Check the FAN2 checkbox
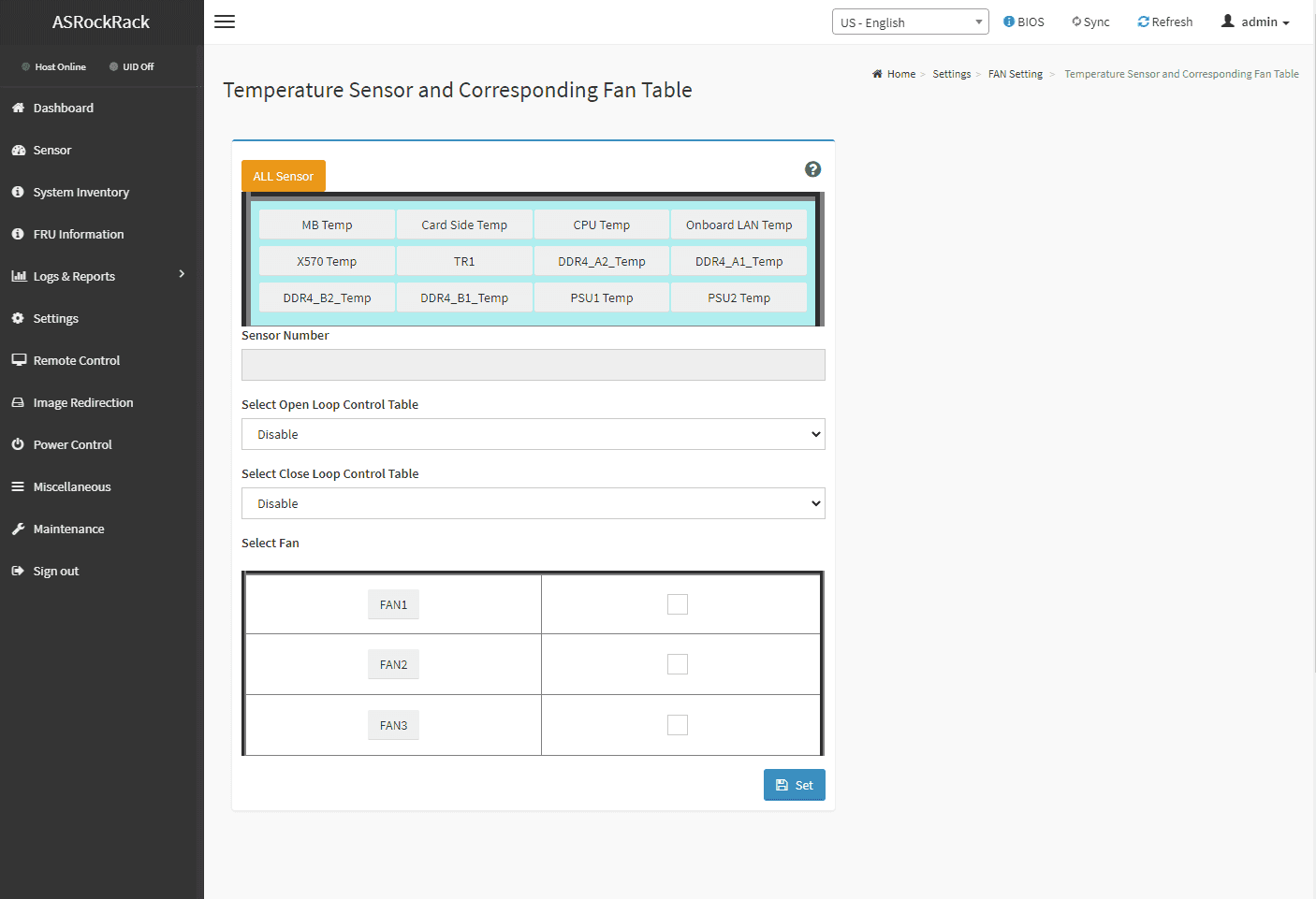The height and width of the screenshot is (899, 1316). [x=678, y=664]
